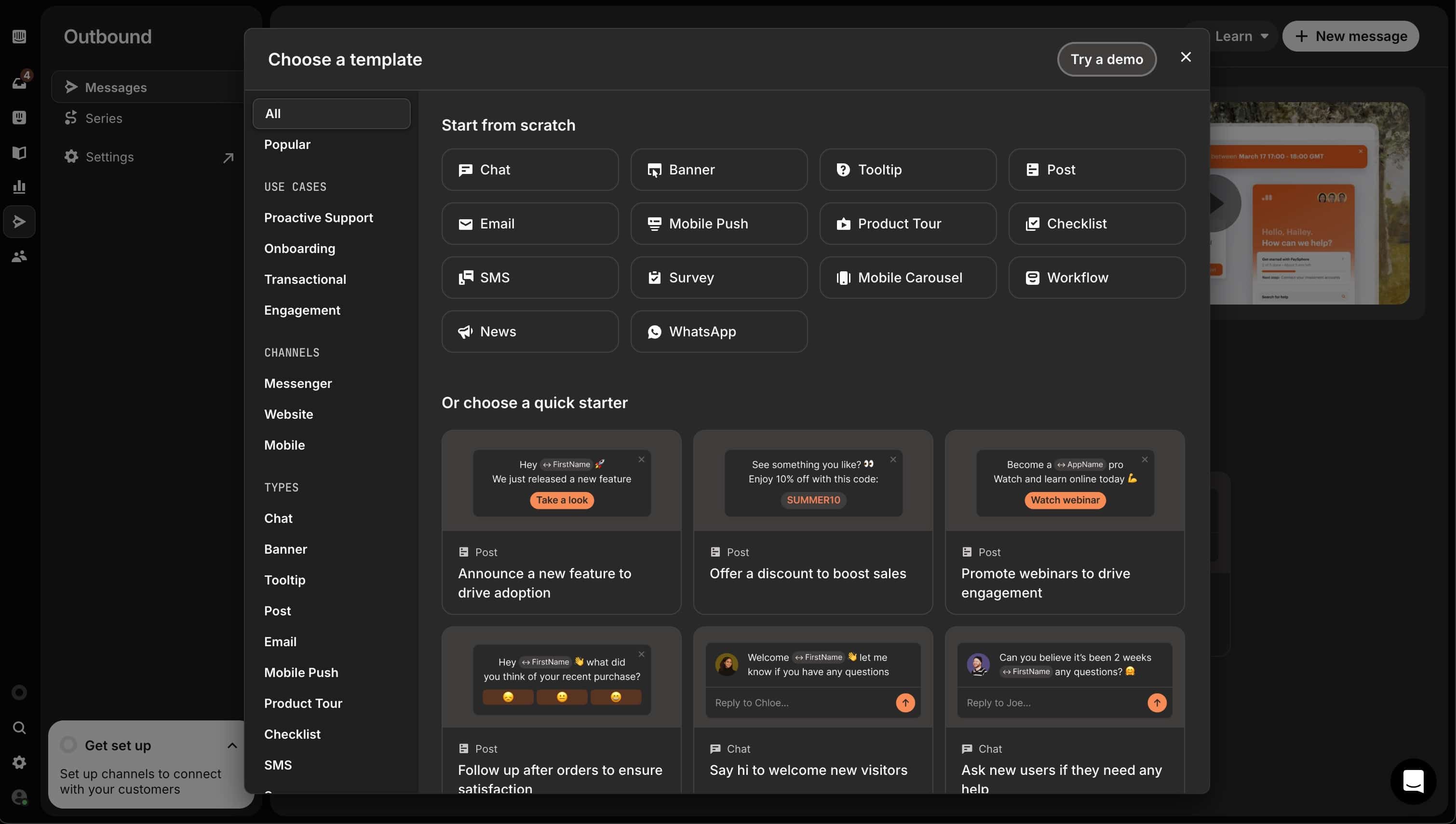This screenshot has height=824, width=1456.
Task: Open the Knowledge base section
Action: pyautogui.click(x=19, y=153)
